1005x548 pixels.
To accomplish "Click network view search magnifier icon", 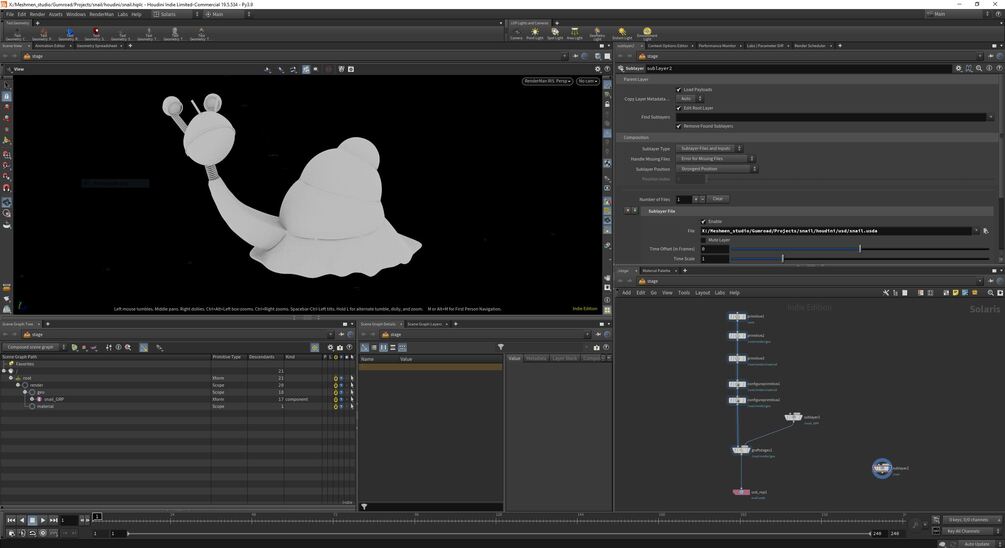I will tap(991, 293).
